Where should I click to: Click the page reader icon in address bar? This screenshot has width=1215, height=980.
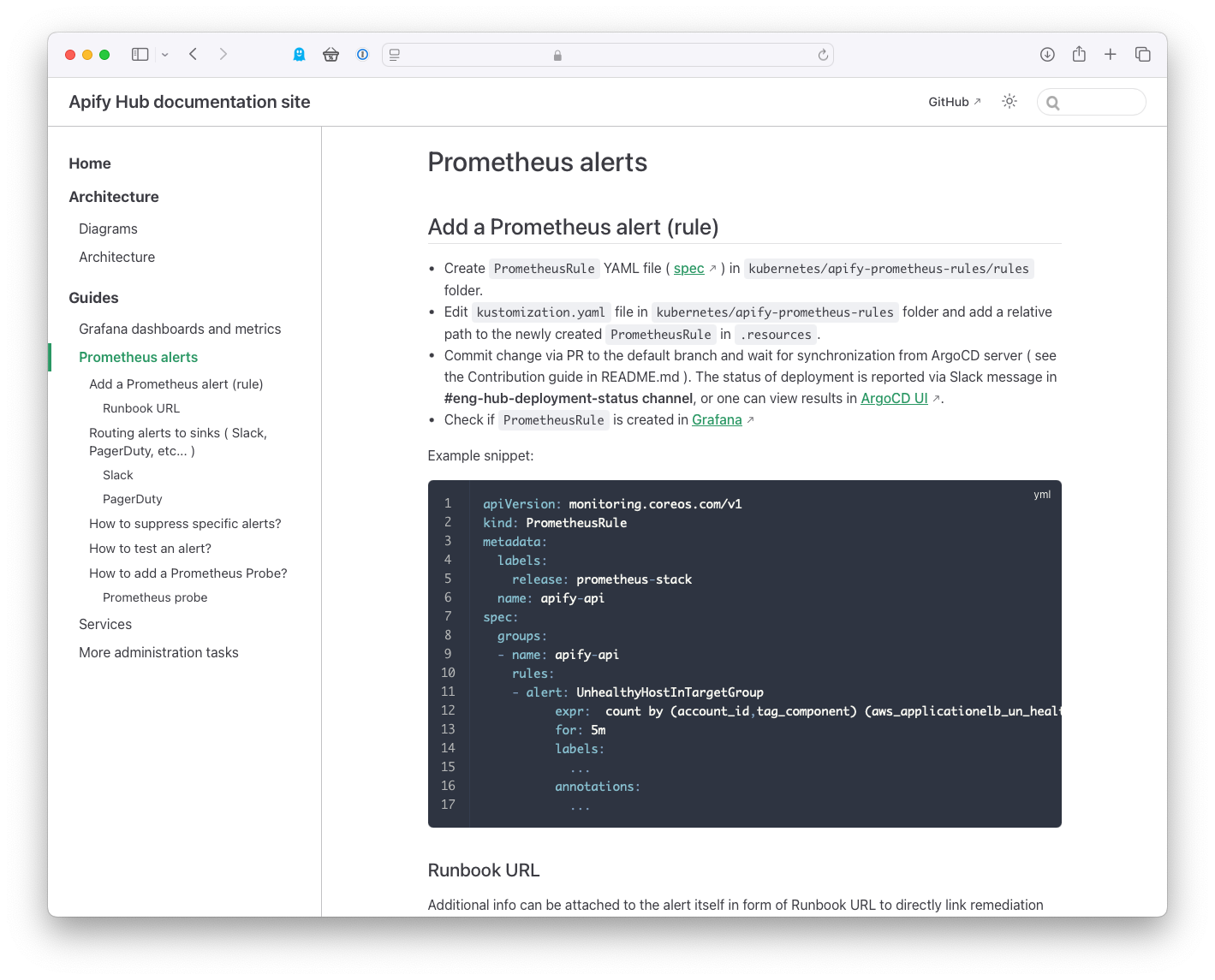coord(395,55)
